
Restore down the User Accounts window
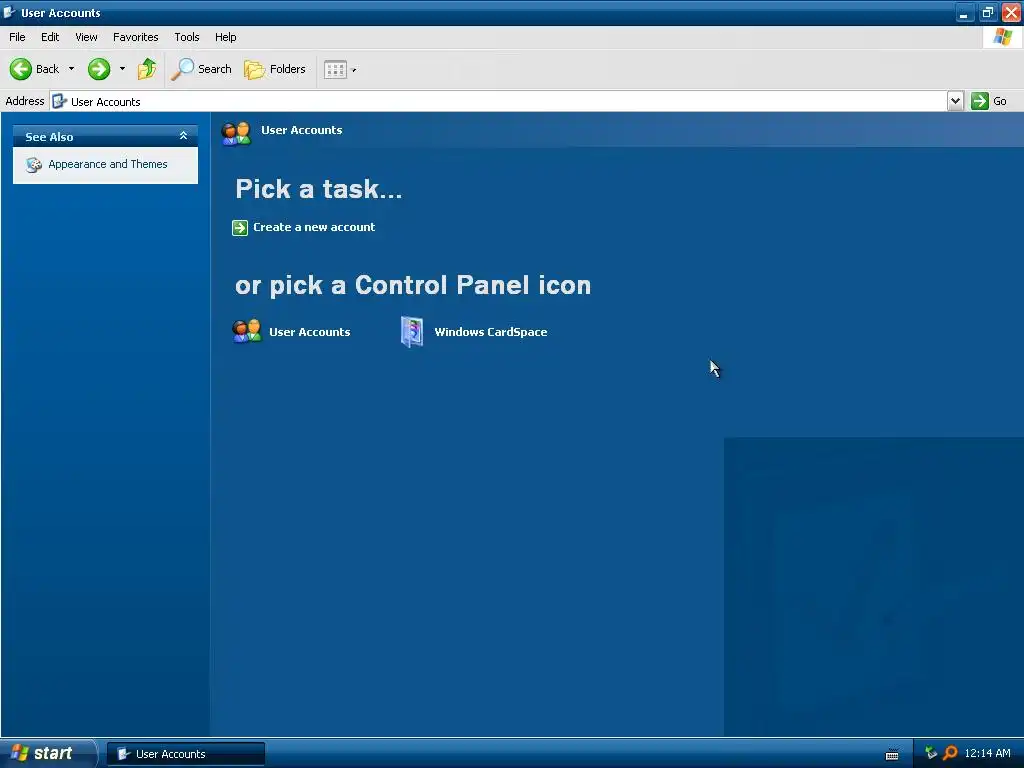tap(987, 12)
